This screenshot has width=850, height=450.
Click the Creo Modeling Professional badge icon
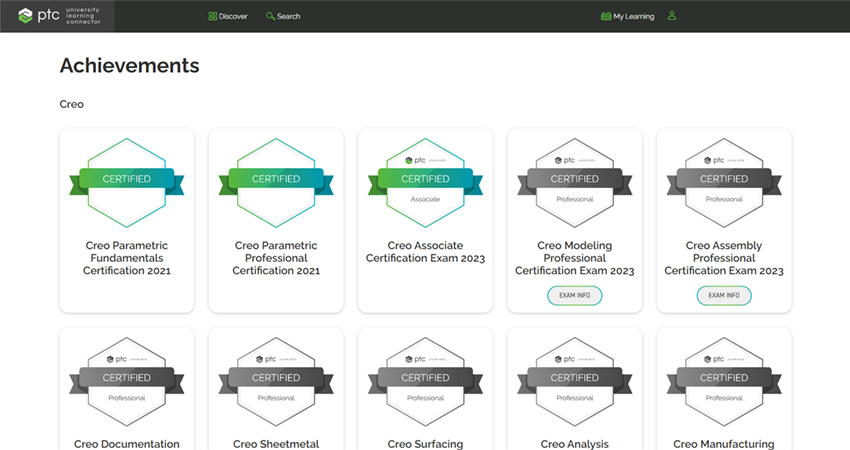pos(574,181)
